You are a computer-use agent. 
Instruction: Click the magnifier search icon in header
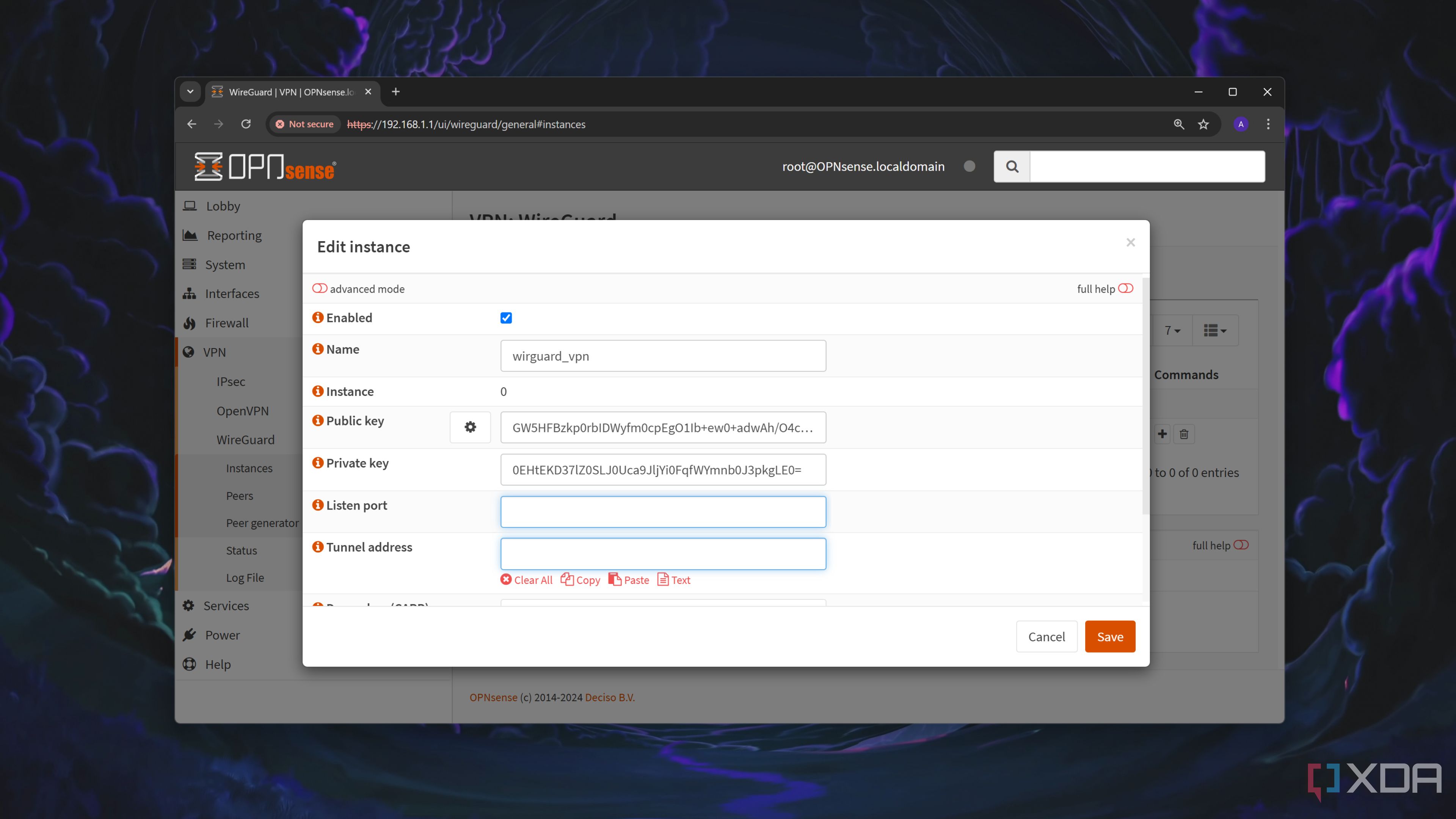click(x=1012, y=166)
